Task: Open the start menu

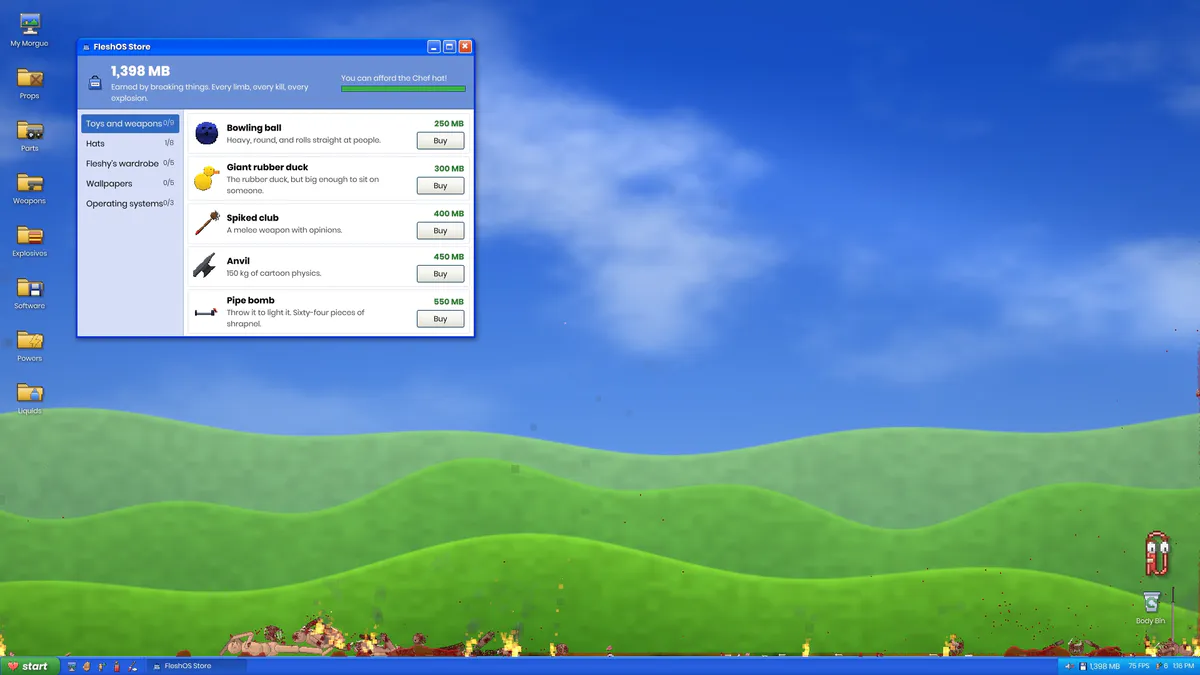Action: point(28,666)
